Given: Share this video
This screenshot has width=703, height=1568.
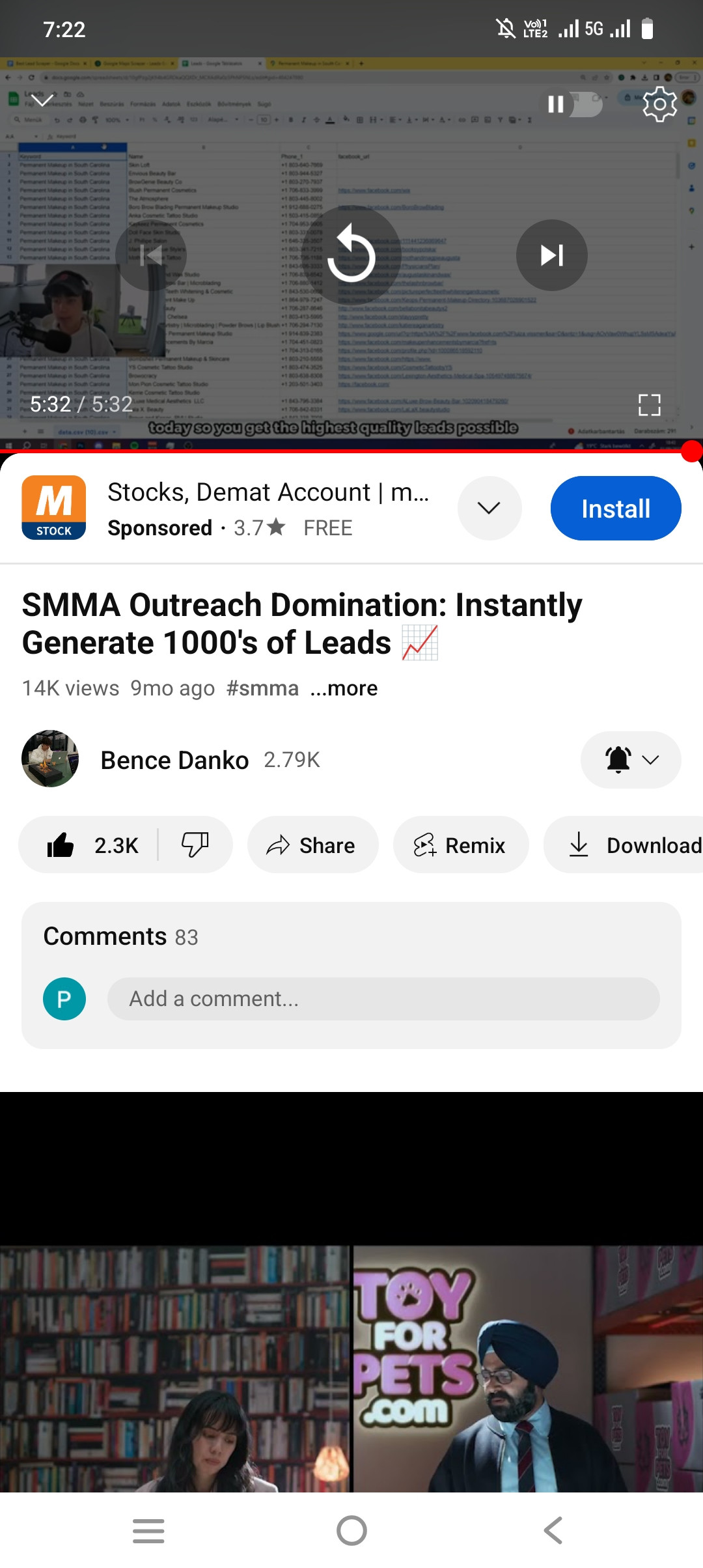Looking at the screenshot, I should [x=312, y=845].
